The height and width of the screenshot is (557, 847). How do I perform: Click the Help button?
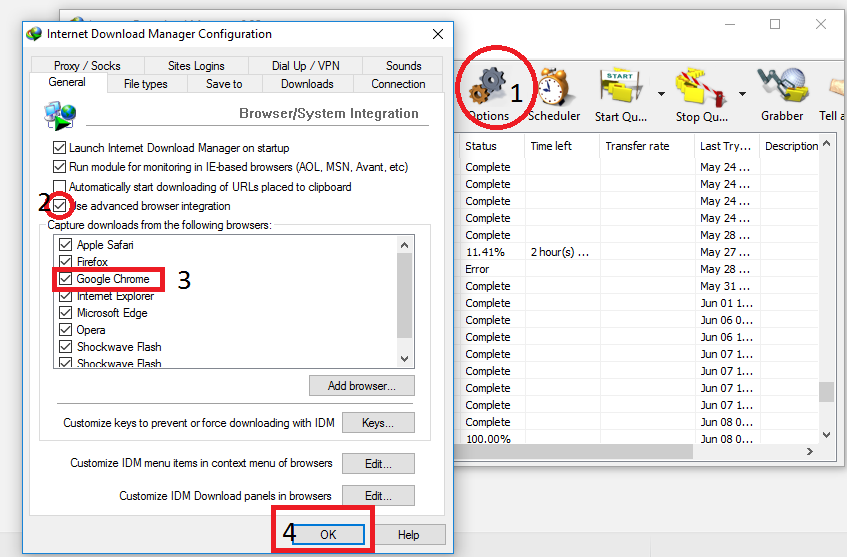pos(409,534)
